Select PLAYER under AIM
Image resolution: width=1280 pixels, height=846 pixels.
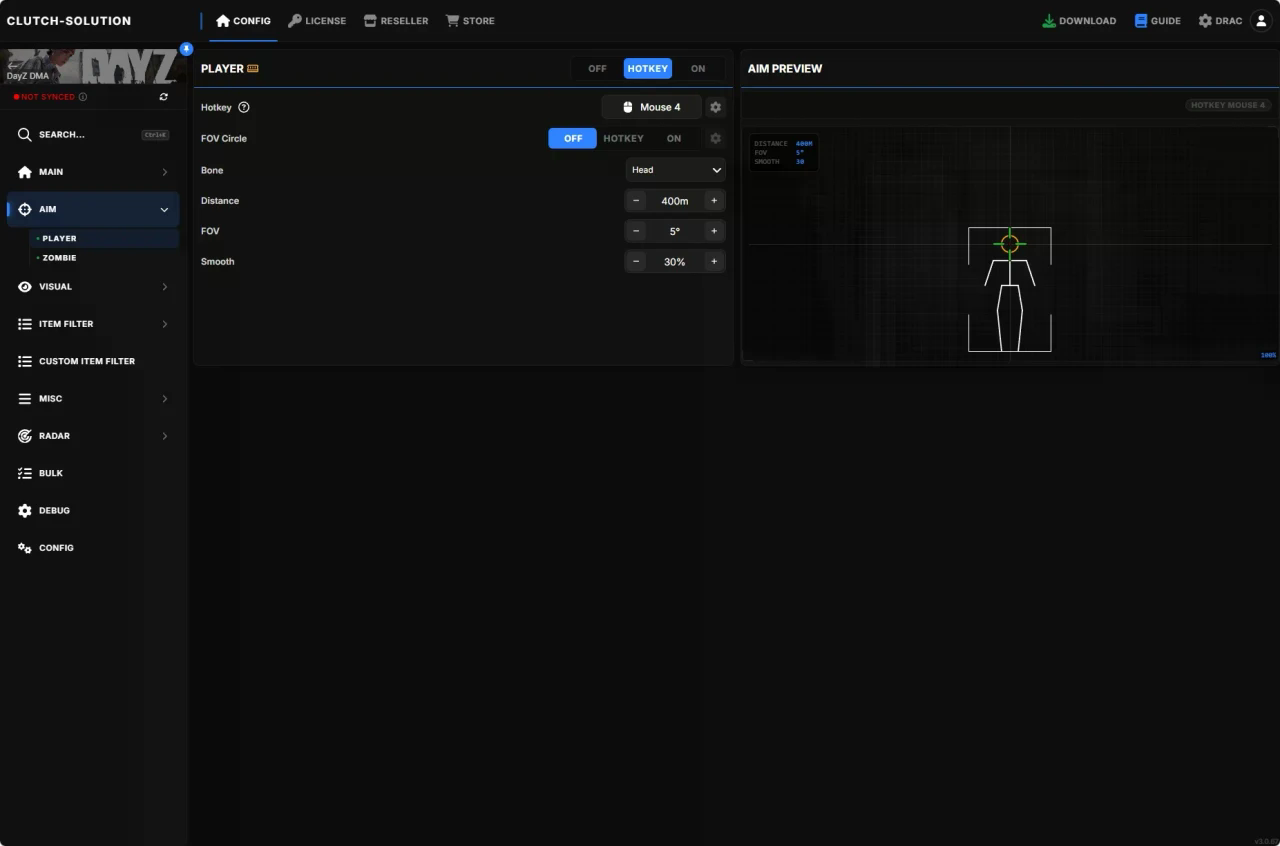point(104,238)
